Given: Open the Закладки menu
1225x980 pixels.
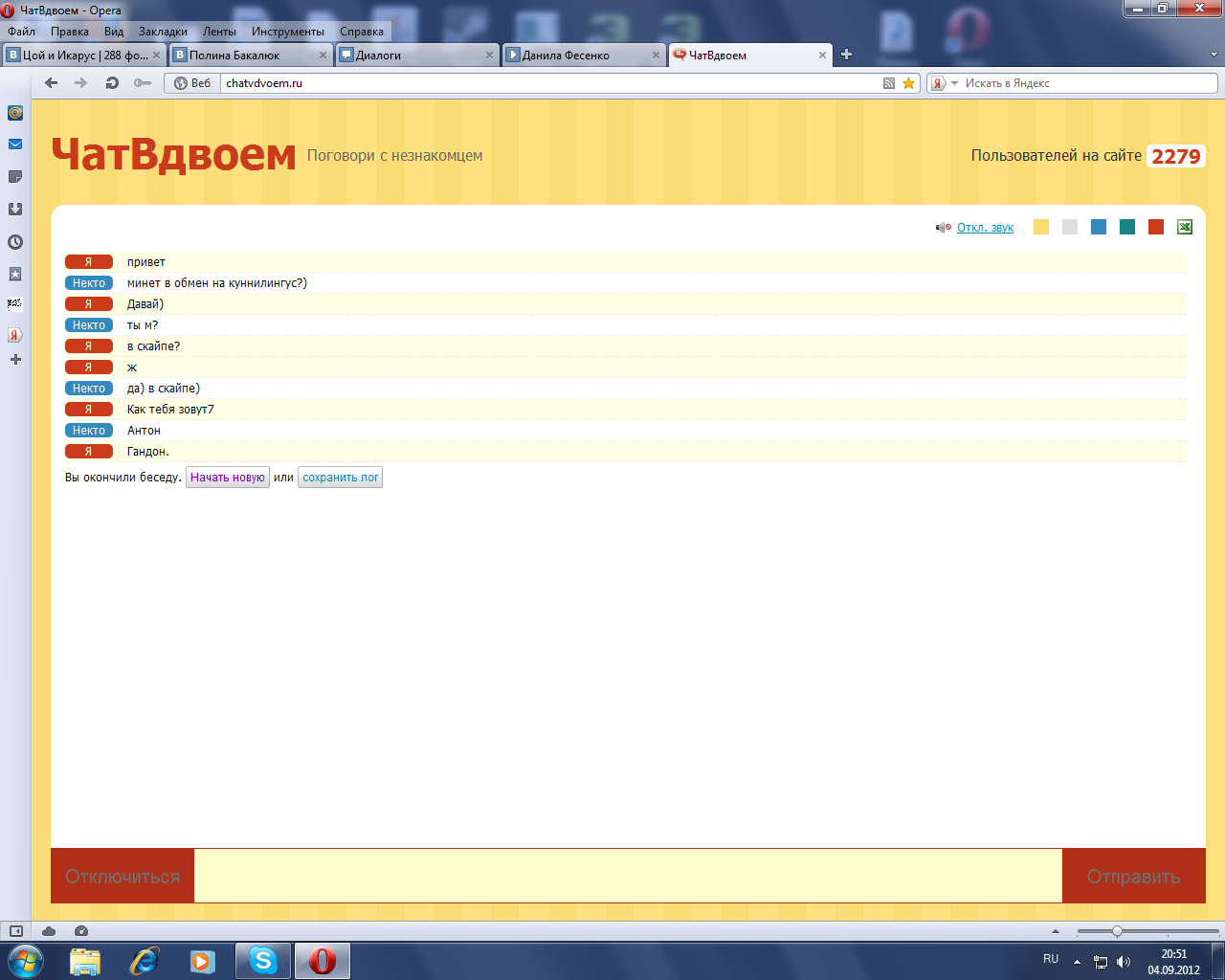Looking at the screenshot, I should click(x=163, y=32).
